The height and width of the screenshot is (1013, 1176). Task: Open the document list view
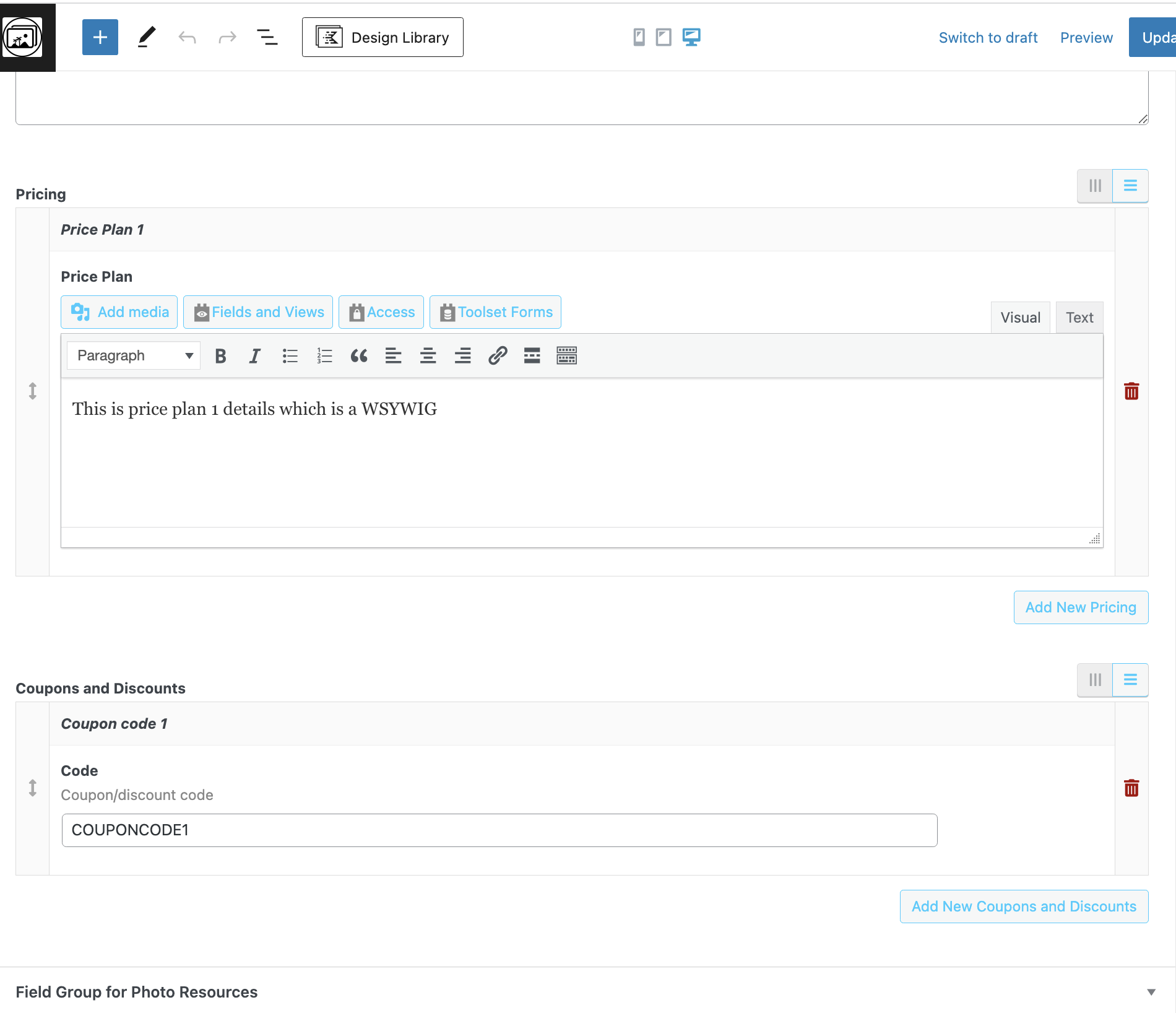coord(267,37)
